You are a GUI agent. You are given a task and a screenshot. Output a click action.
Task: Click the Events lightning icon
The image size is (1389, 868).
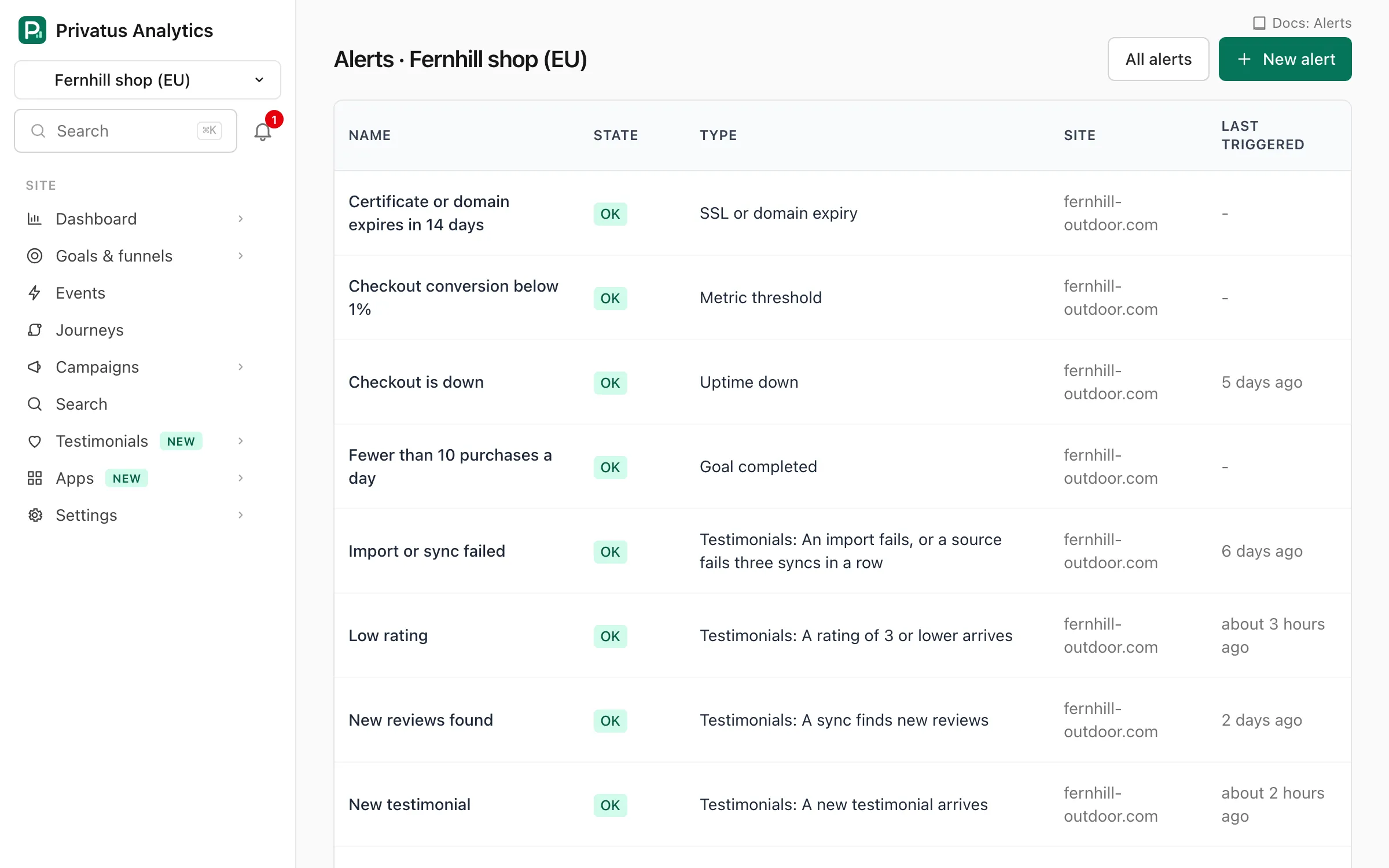[35, 293]
